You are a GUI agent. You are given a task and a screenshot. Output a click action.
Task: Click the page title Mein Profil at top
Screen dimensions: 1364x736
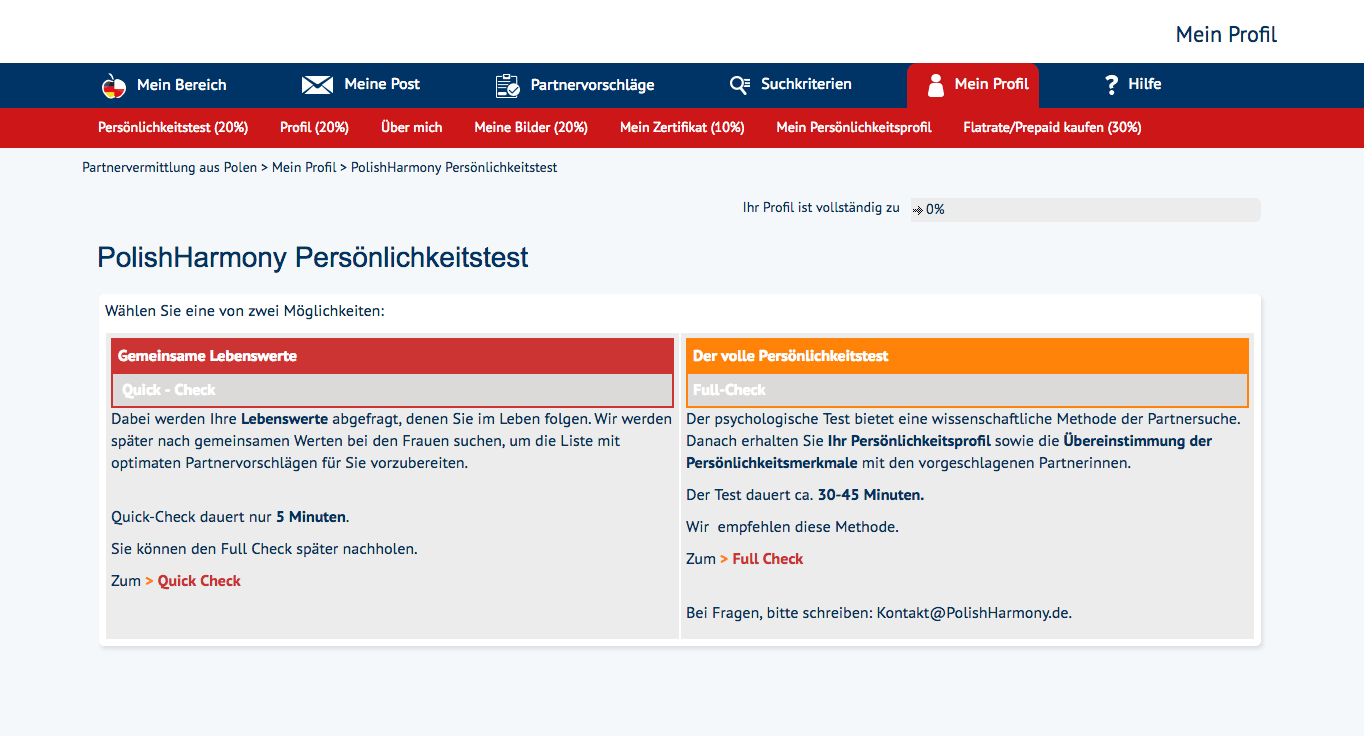(x=1226, y=35)
